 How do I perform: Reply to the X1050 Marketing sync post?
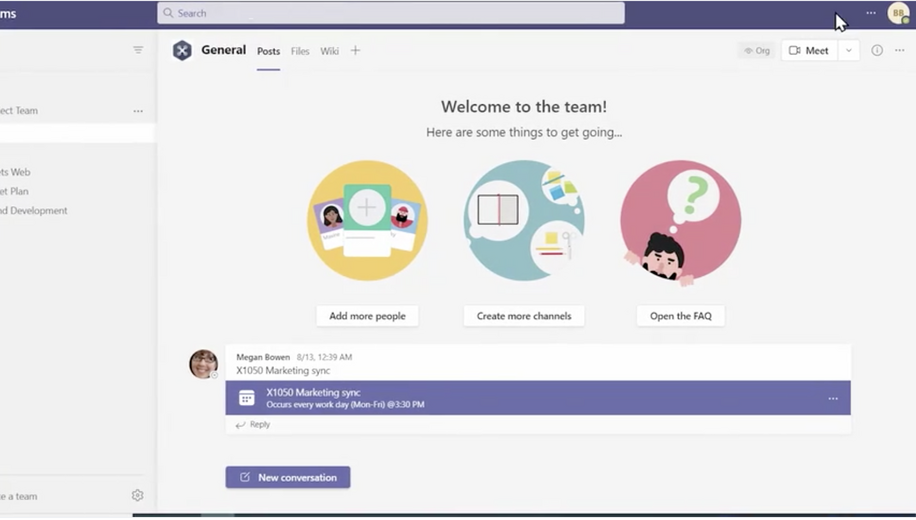253,425
